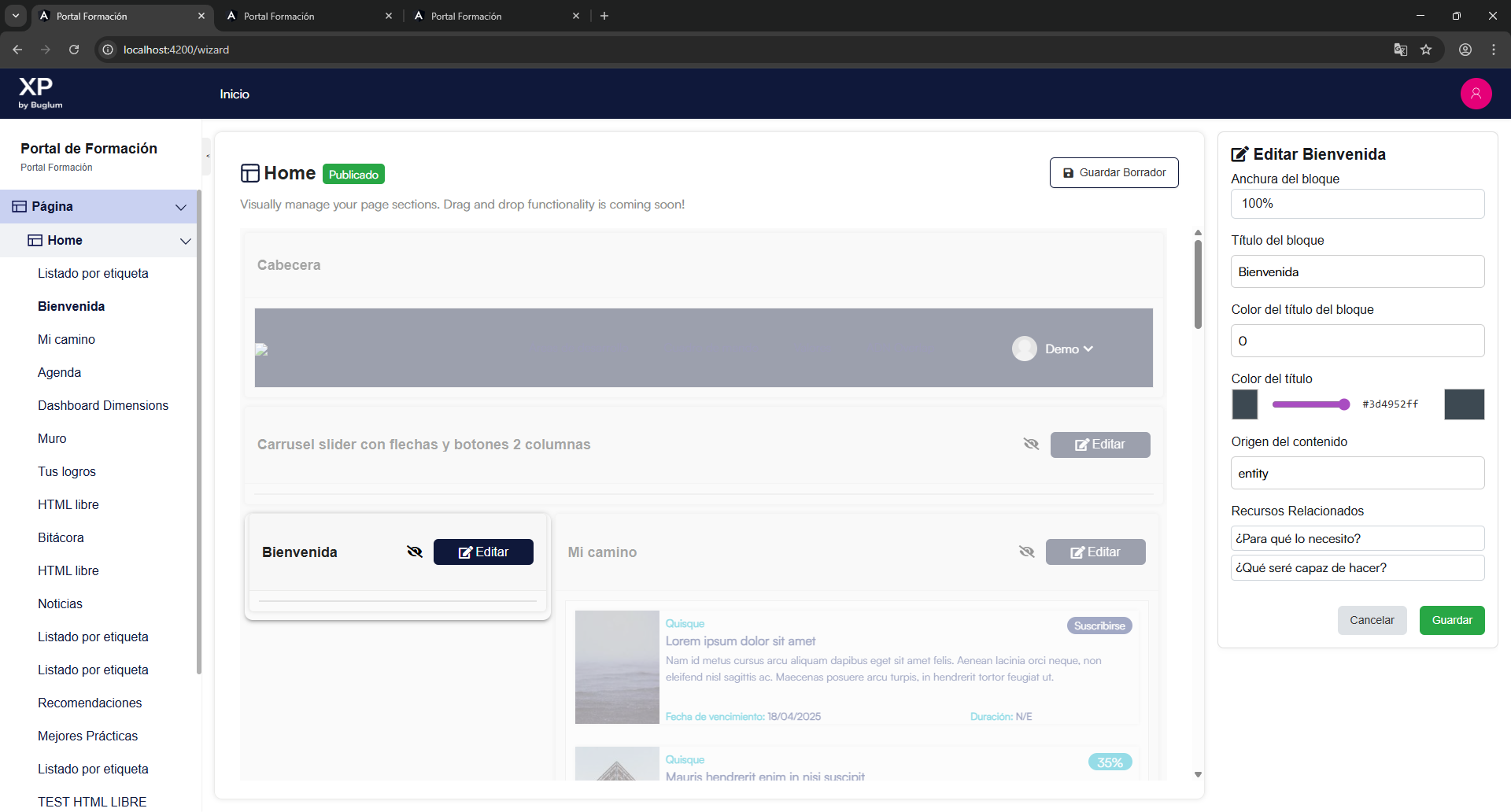Collapse the Home tree chevron

tap(186, 241)
